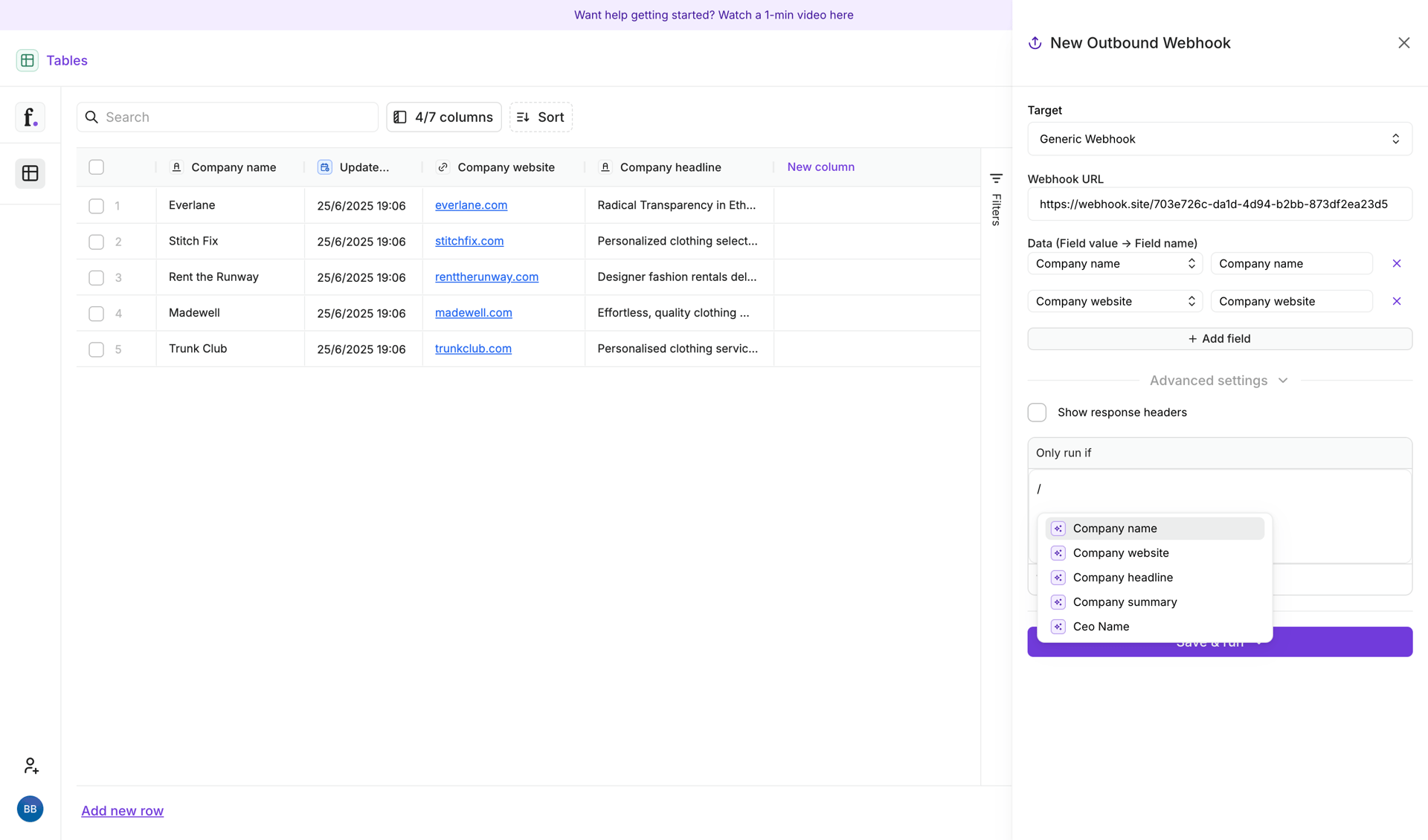Select the Tables grid icon in the left sidebar
This screenshot has width=1428, height=840.
pyautogui.click(x=30, y=173)
